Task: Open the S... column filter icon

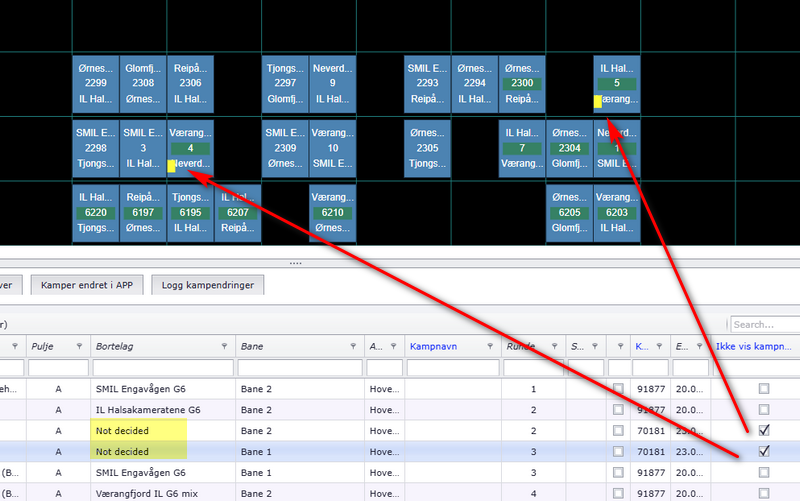Action: click(x=594, y=346)
